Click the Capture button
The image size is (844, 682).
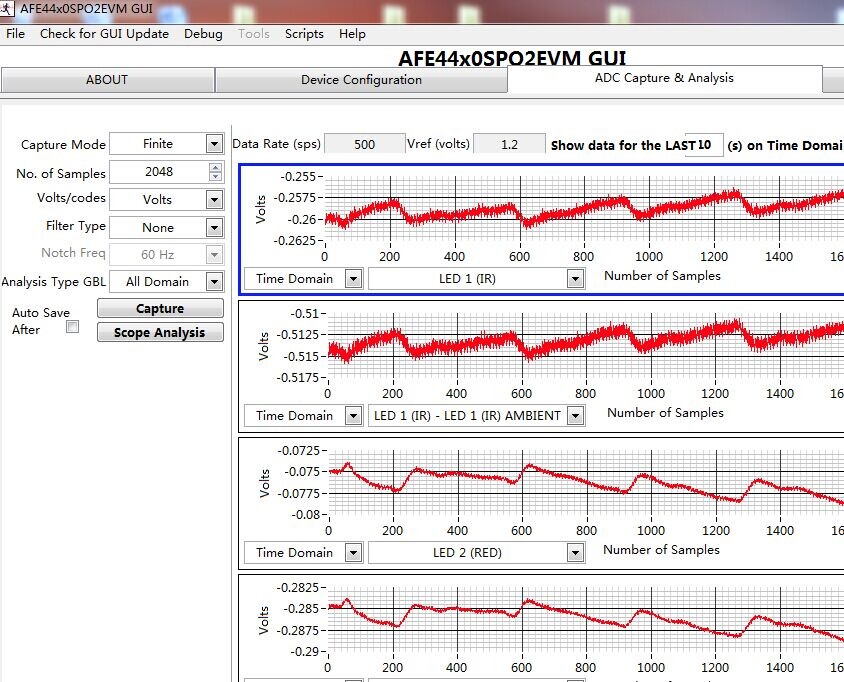point(160,308)
